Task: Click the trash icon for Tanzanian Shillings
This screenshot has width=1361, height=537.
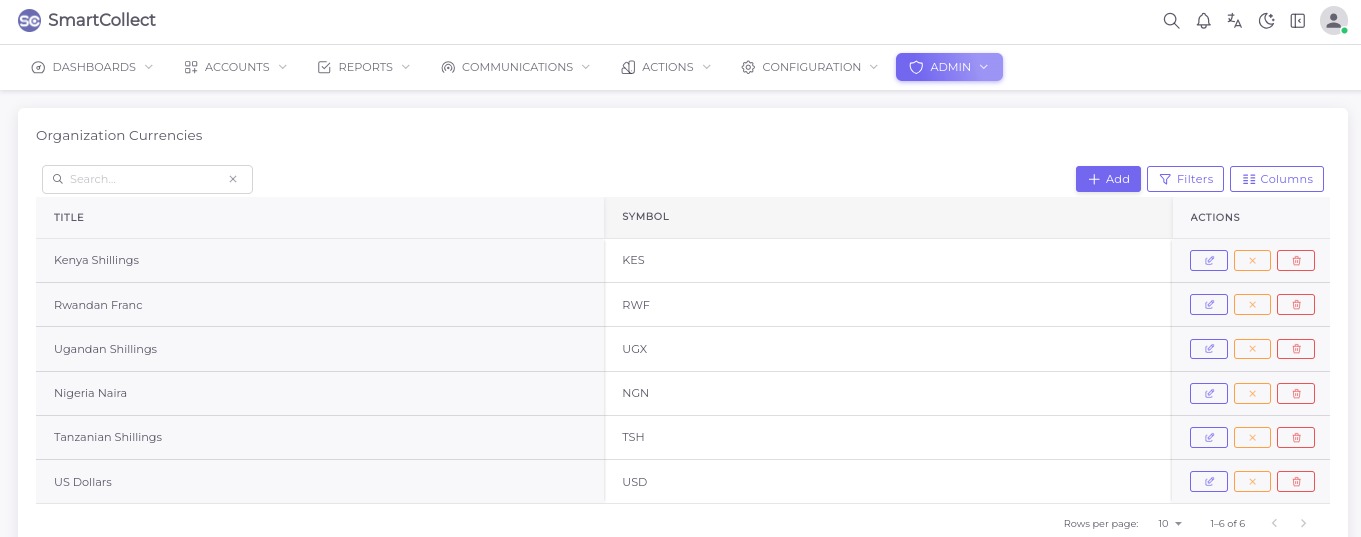Action: 1296,437
